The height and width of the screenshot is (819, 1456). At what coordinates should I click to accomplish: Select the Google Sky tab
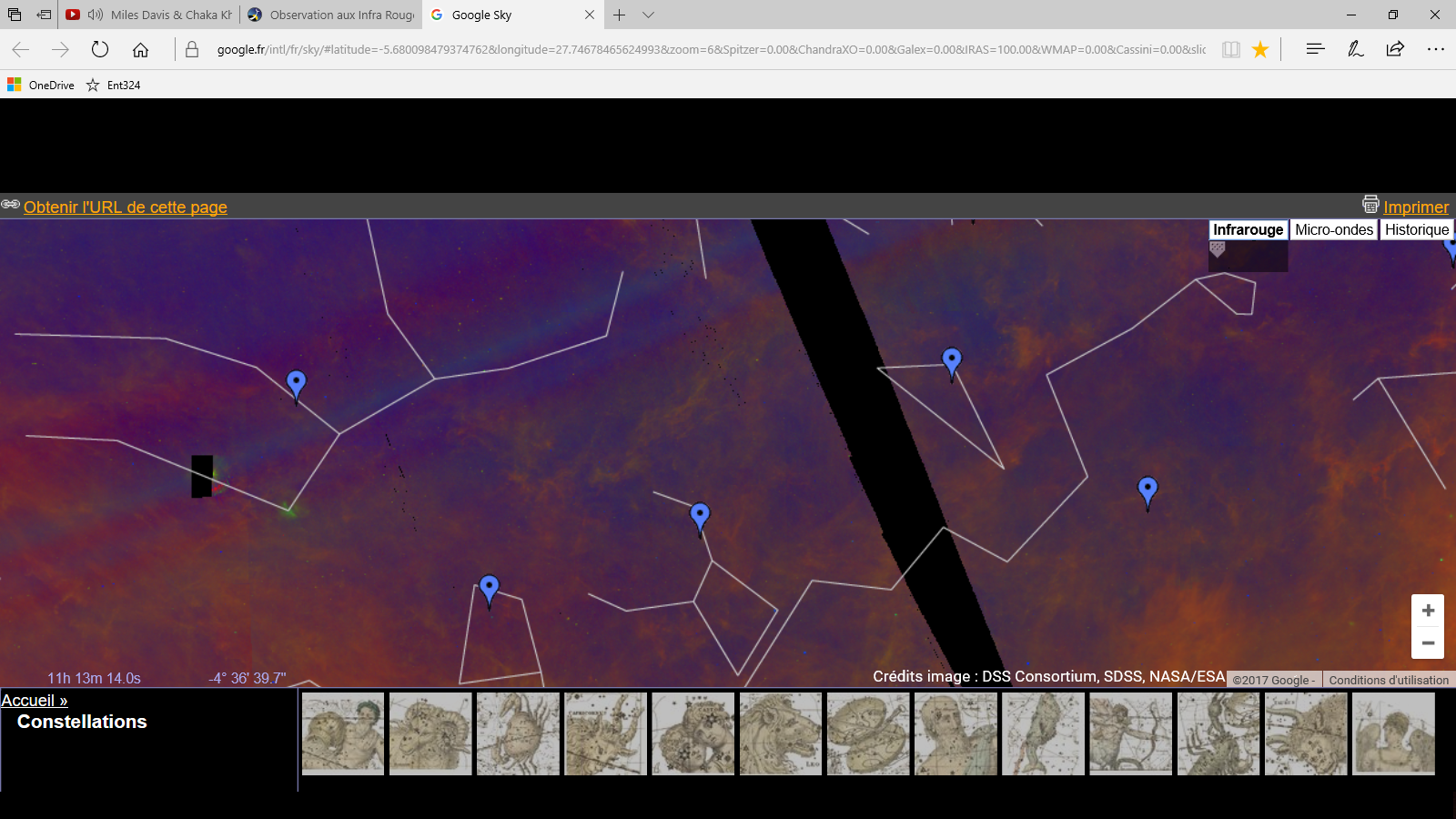tap(513, 15)
